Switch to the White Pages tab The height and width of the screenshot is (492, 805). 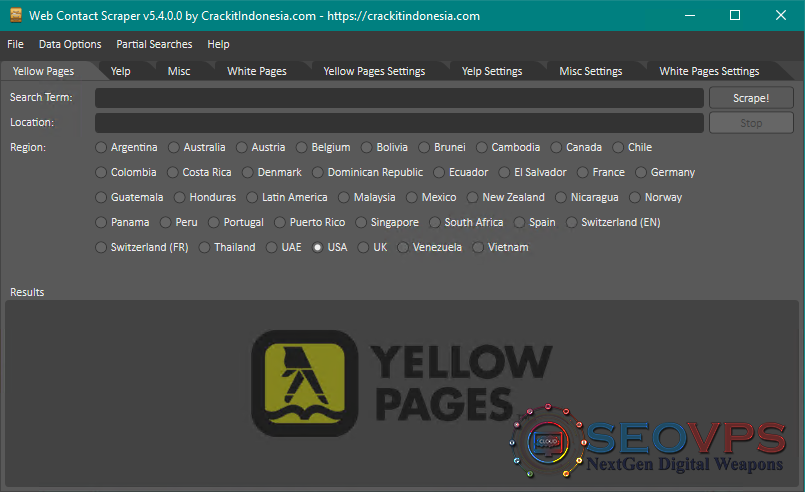[x=257, y=71]
